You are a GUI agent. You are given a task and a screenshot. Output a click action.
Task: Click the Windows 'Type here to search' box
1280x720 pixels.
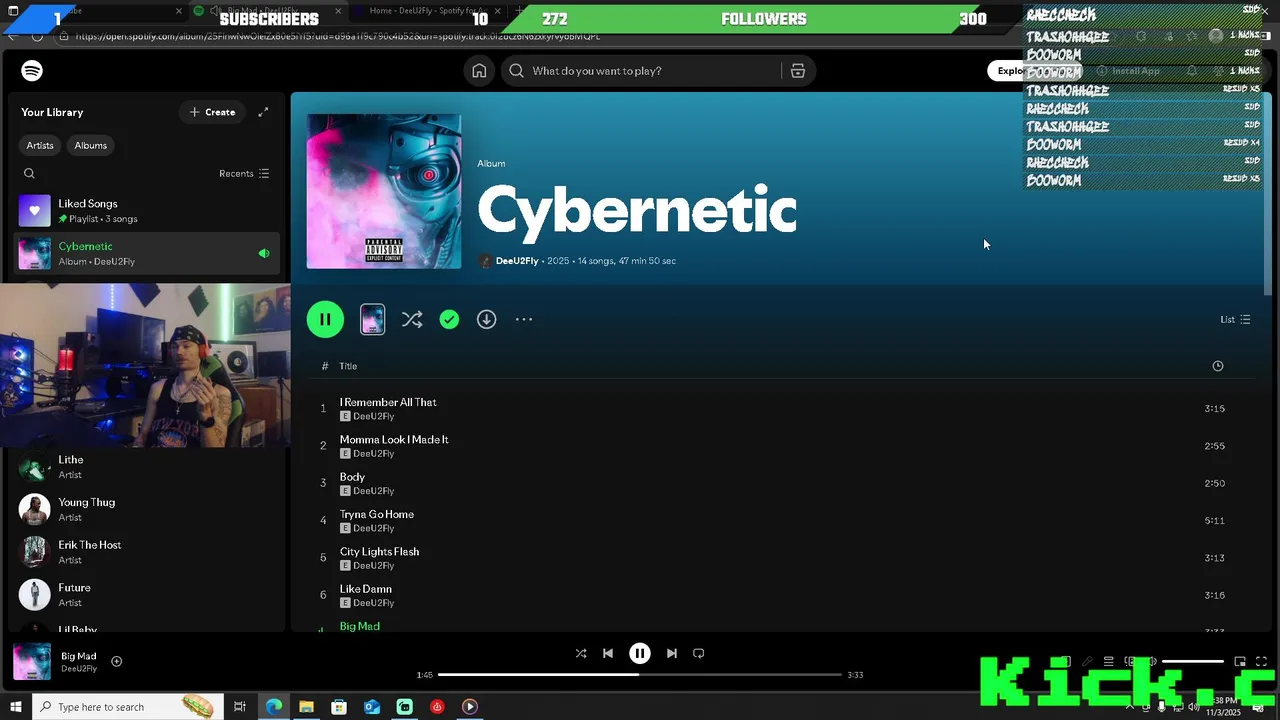129,707
